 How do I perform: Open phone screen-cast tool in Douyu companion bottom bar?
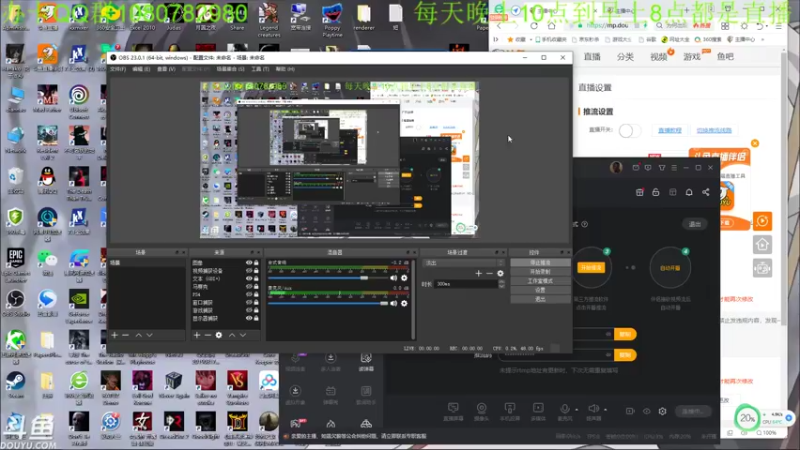click(510, 411)
